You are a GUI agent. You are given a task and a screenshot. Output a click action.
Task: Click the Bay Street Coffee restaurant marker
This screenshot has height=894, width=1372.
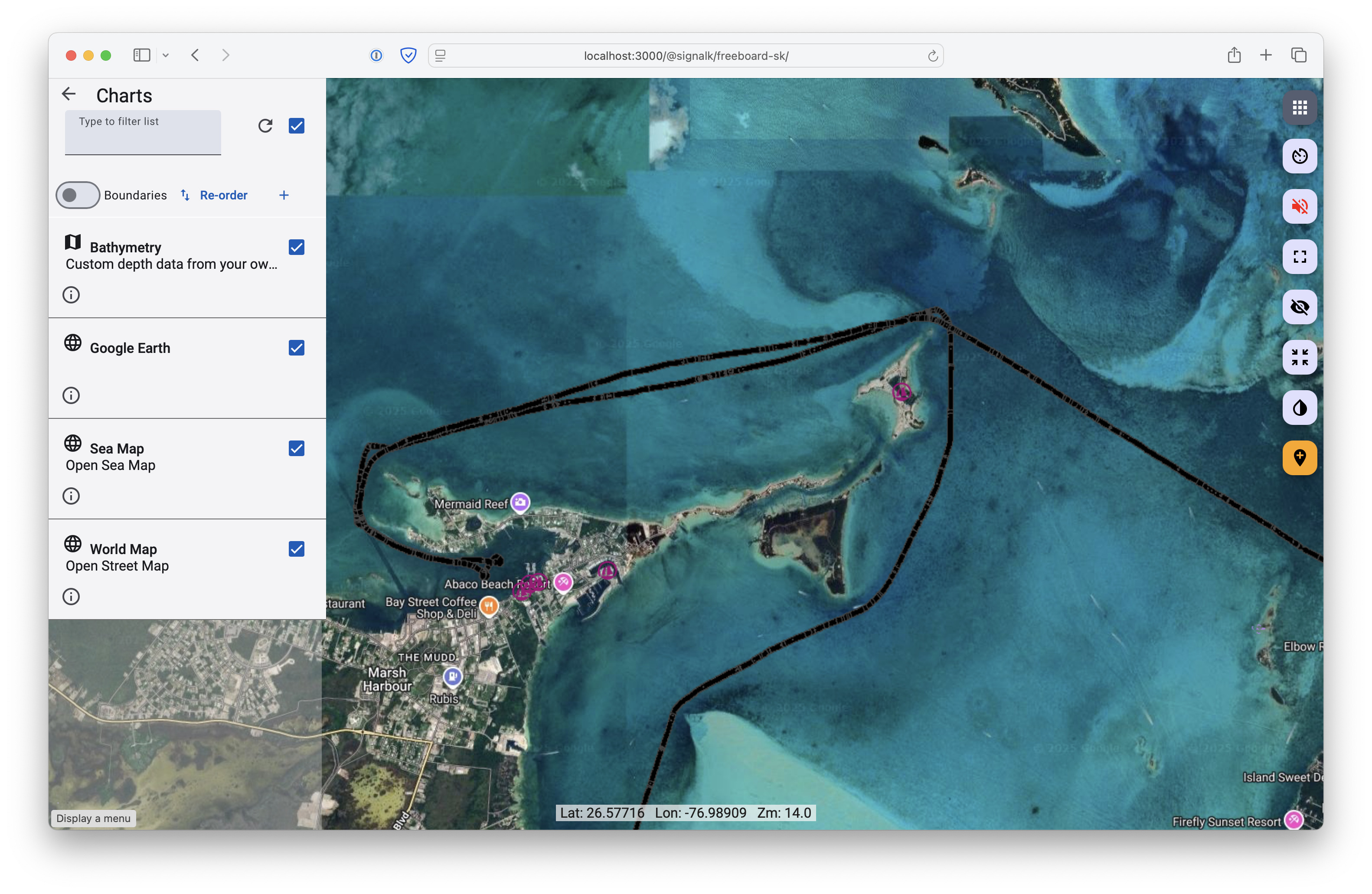(x=489, y=607)
